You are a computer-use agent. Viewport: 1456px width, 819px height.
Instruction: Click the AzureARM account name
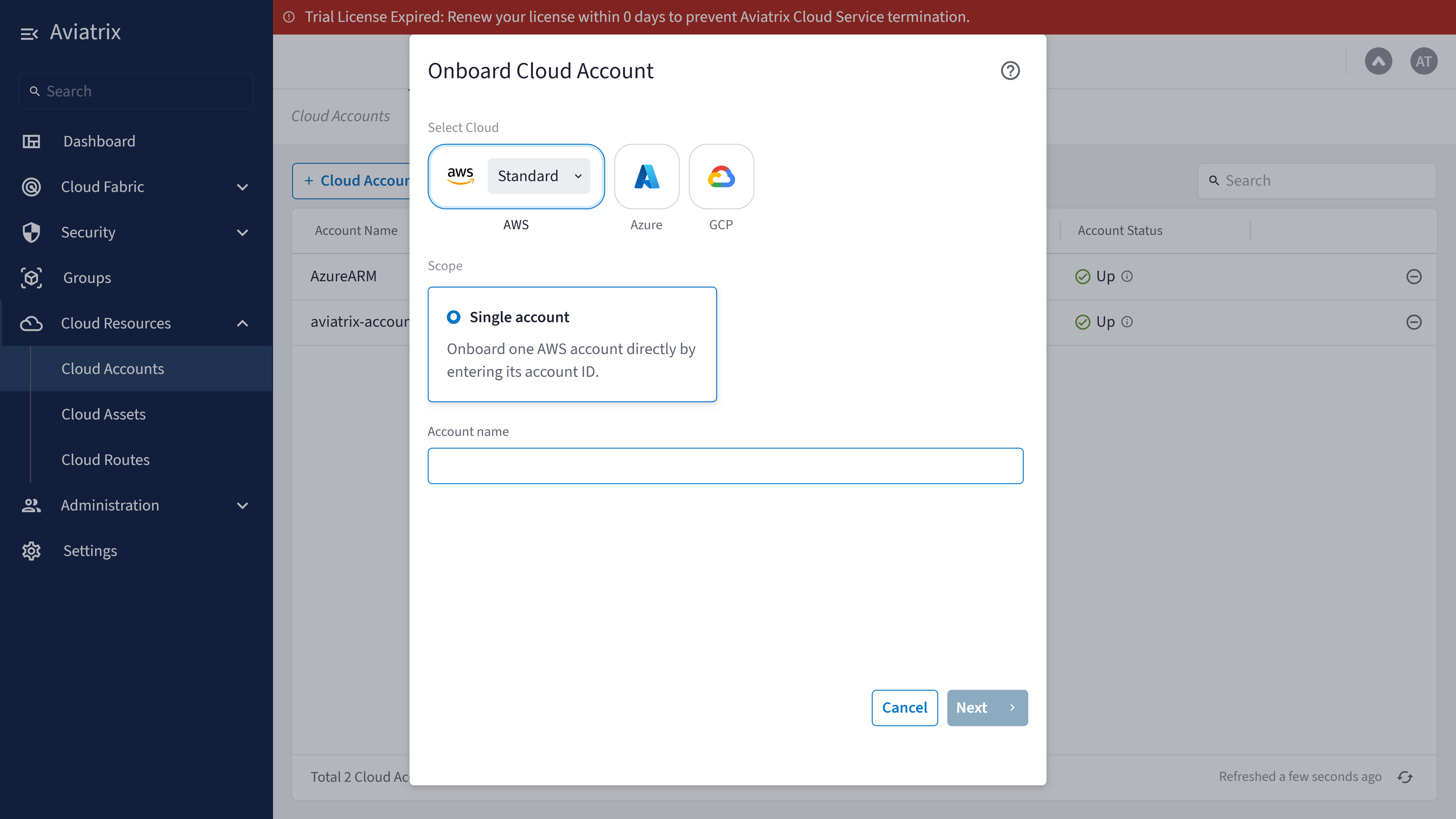pyautogui.click(x=343, y=276)
